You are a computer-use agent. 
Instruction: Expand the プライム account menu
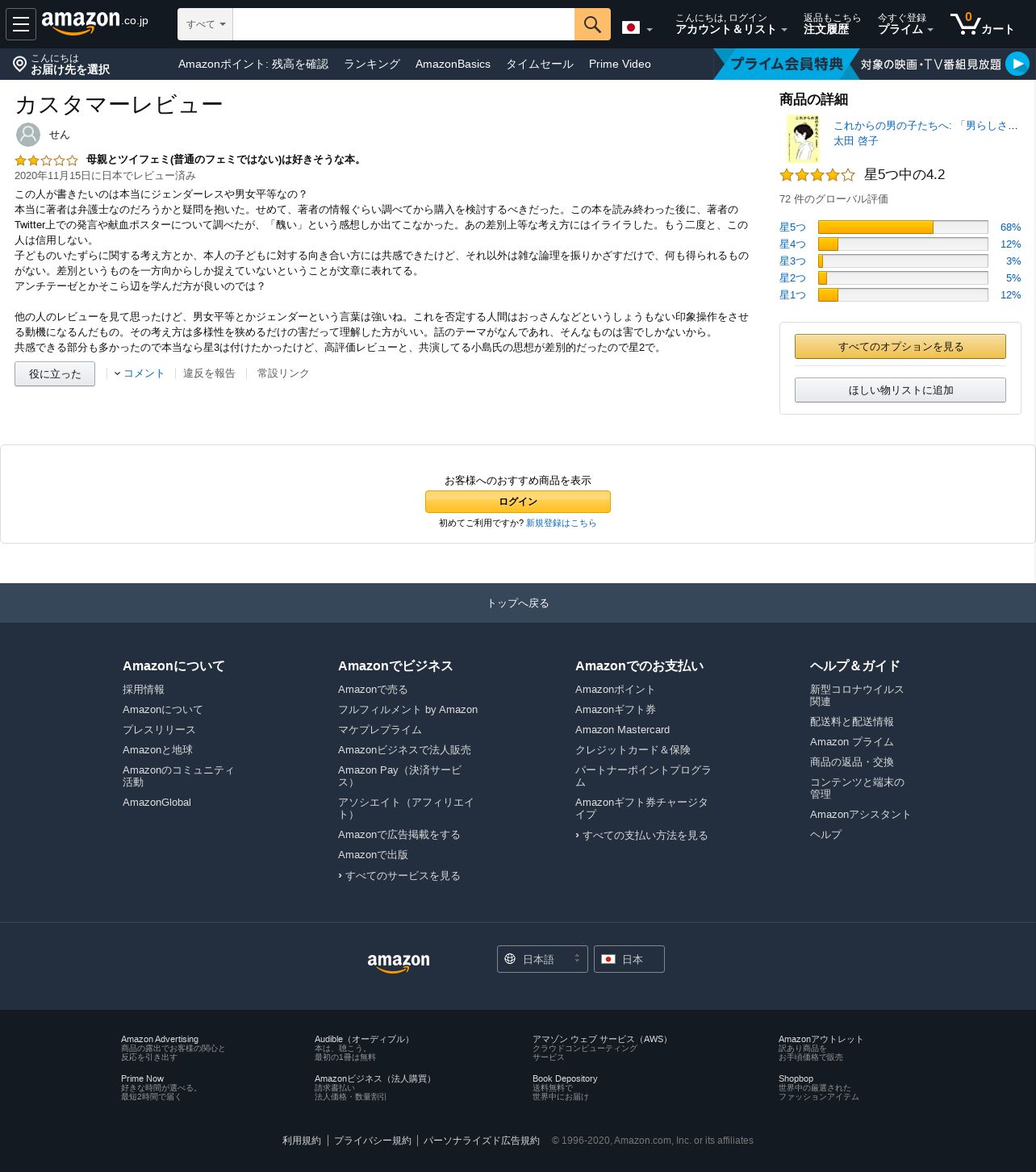pyautogui.click(x=905, y=24)
